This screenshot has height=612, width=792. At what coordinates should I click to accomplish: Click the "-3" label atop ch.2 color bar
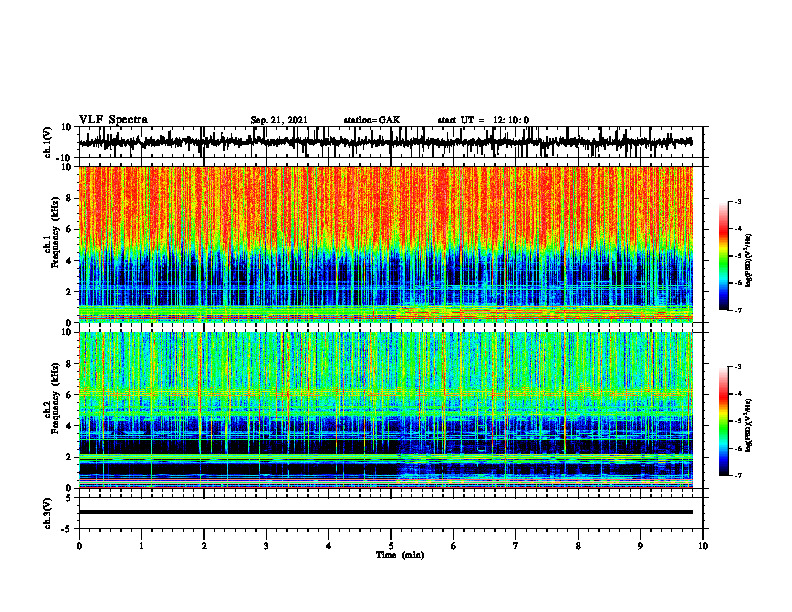[738, 367]
